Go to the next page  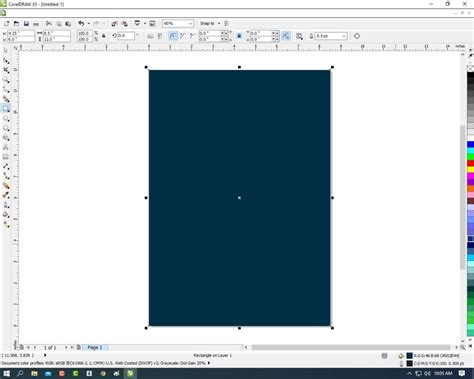pyautogui.click(x=66, y=347)
